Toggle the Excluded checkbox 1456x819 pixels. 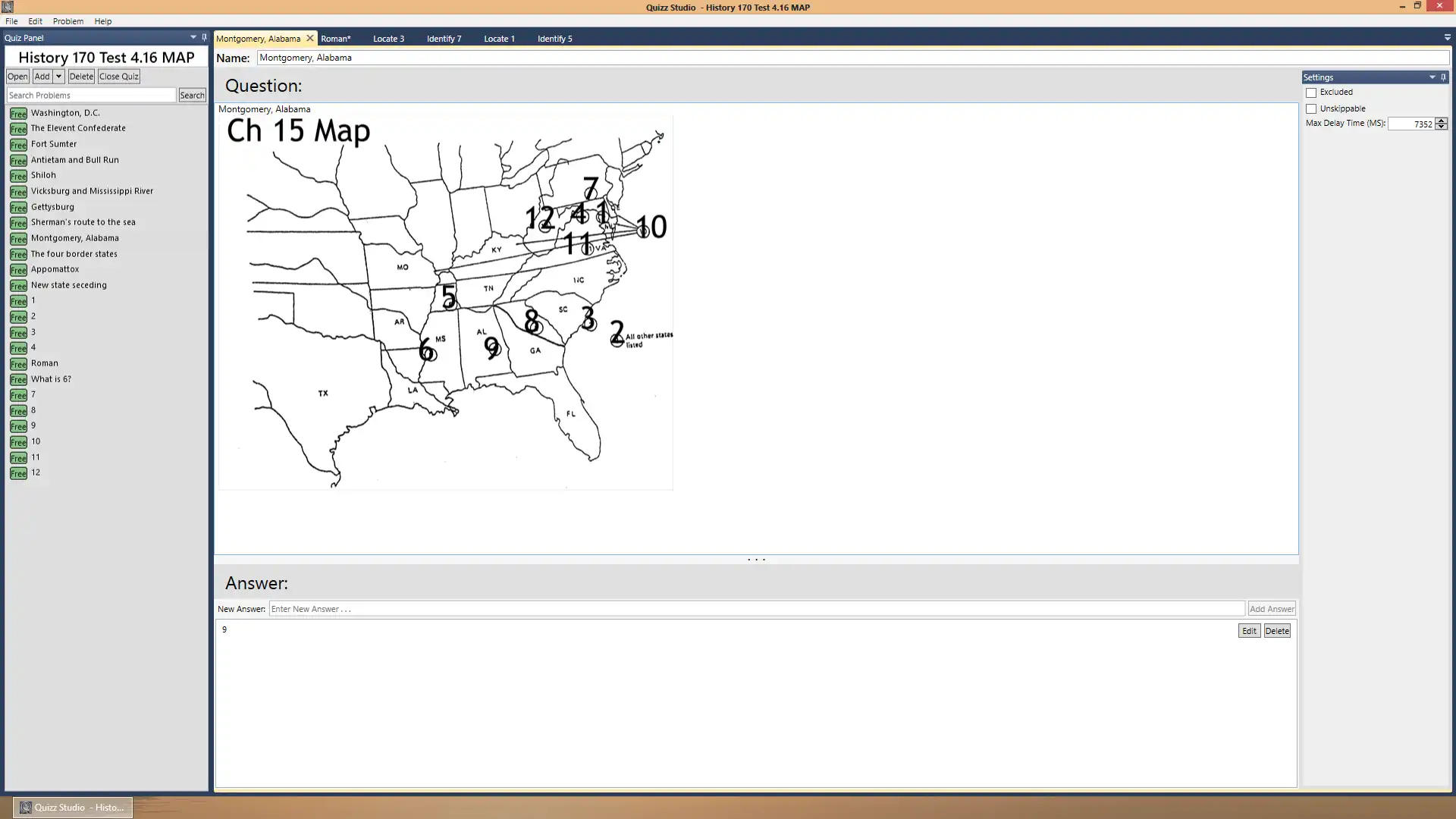tap(1311, 91)
